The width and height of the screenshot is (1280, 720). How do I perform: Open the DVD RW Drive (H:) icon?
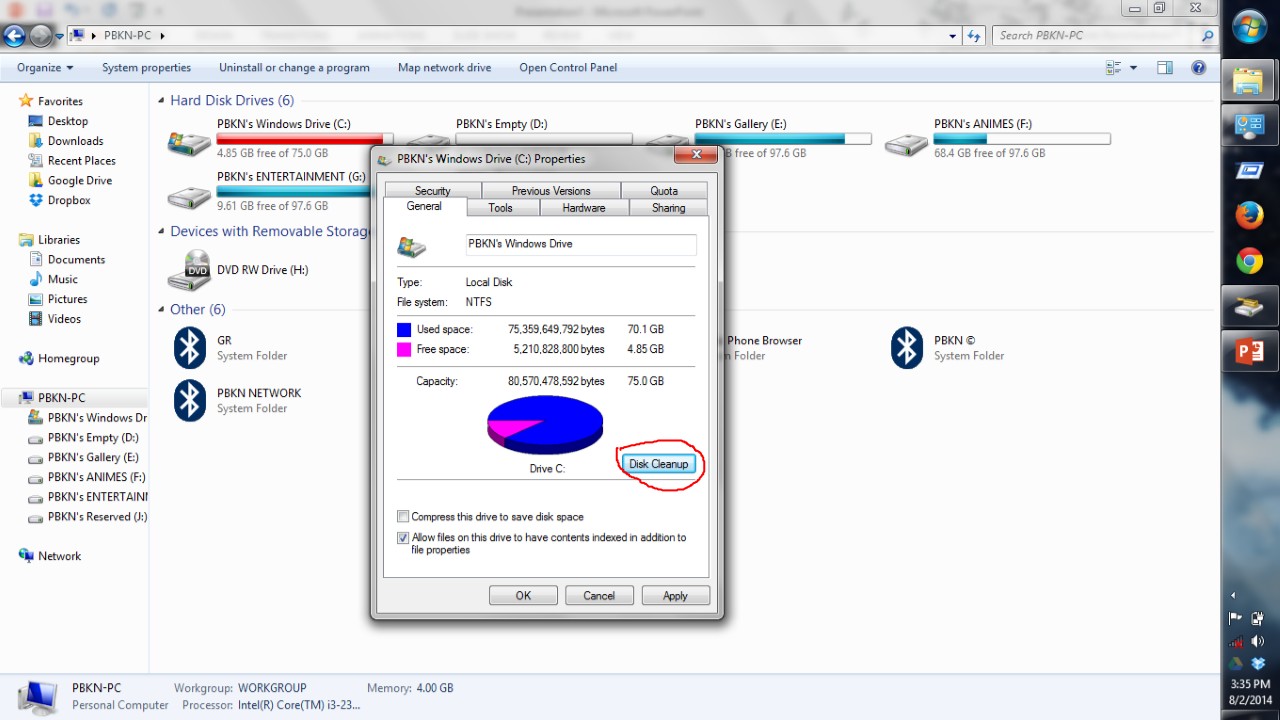click(189, 270)
